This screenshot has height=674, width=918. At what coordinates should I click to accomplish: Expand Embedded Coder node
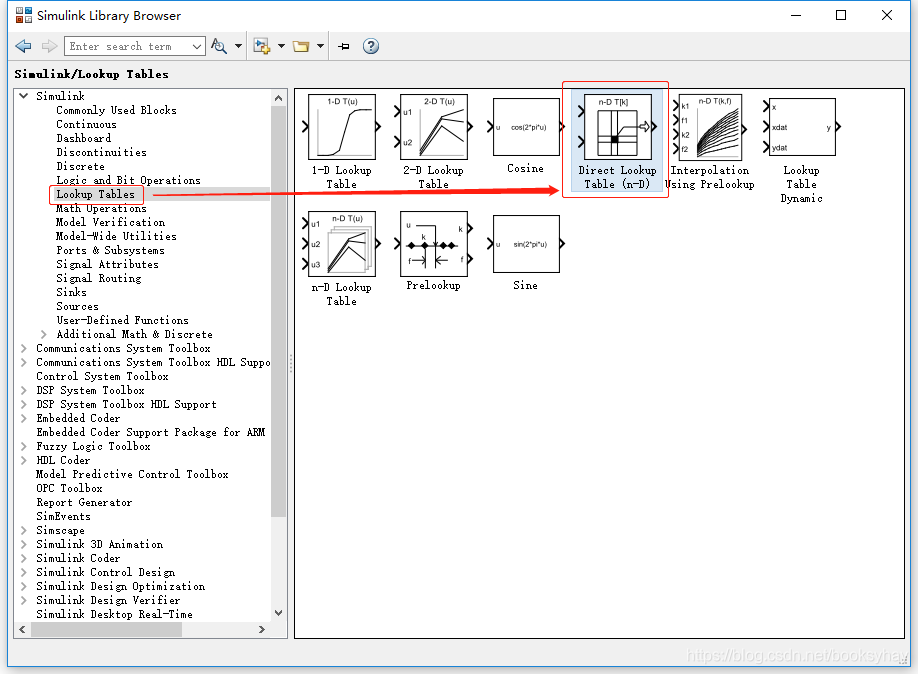click(x=23, y=418)
